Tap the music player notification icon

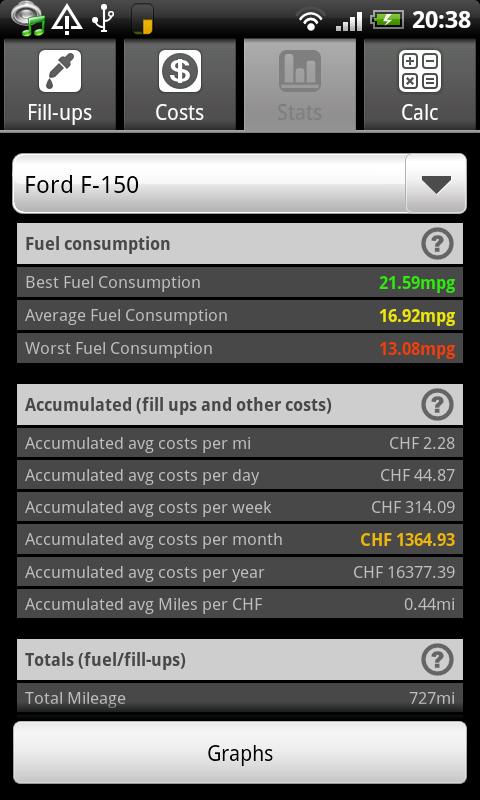pos(29,19)
